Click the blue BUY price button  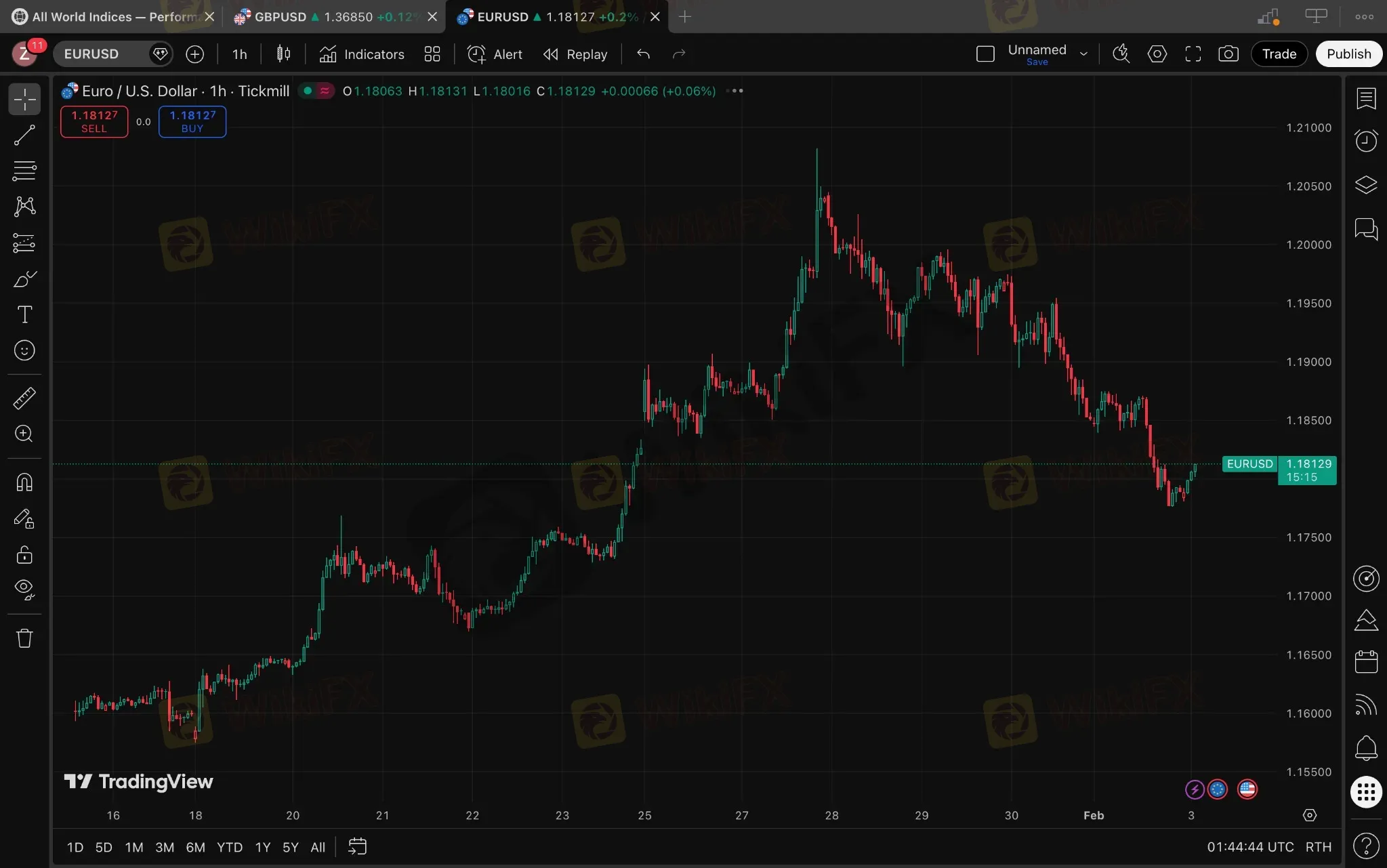coord(192,122)
